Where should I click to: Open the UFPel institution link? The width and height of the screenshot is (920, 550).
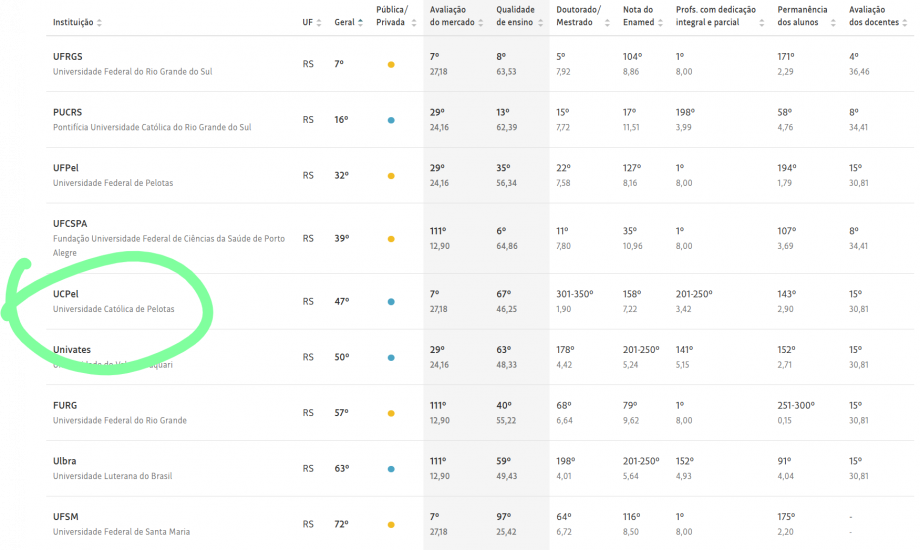(x=66, y=168)
